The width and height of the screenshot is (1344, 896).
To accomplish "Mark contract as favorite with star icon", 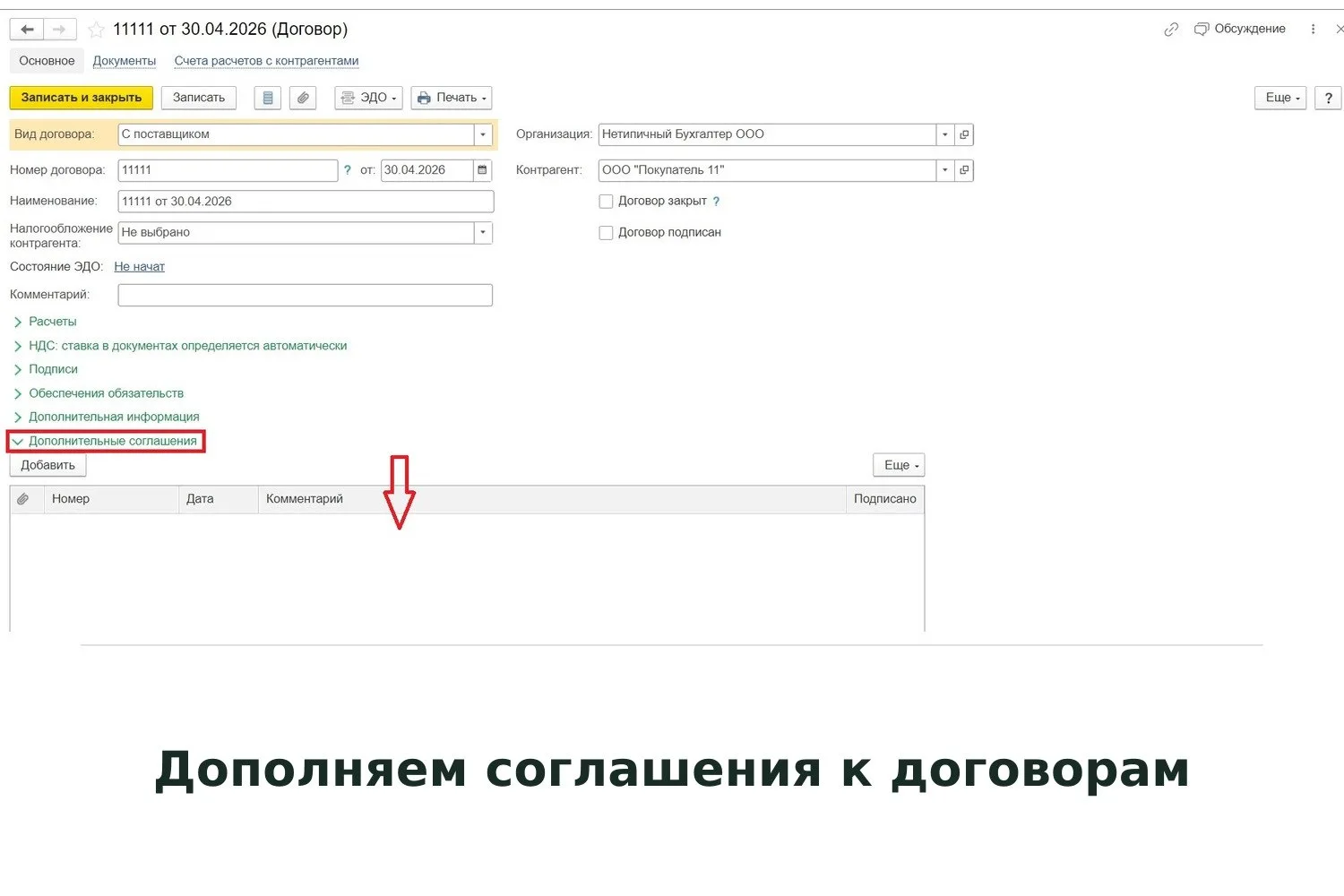I will click(96, 30).
